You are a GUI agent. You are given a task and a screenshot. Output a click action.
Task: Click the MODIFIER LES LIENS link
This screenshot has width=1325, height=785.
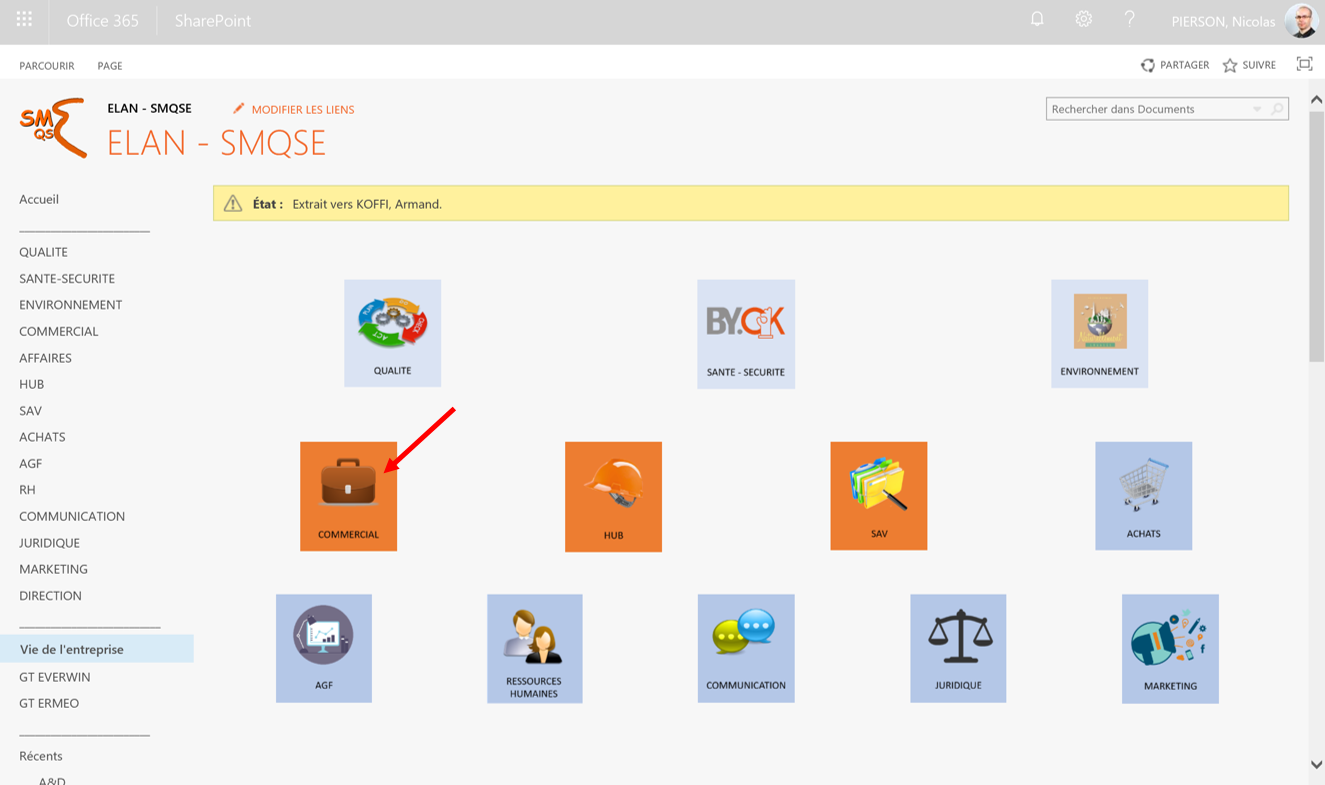click(293, 109)
